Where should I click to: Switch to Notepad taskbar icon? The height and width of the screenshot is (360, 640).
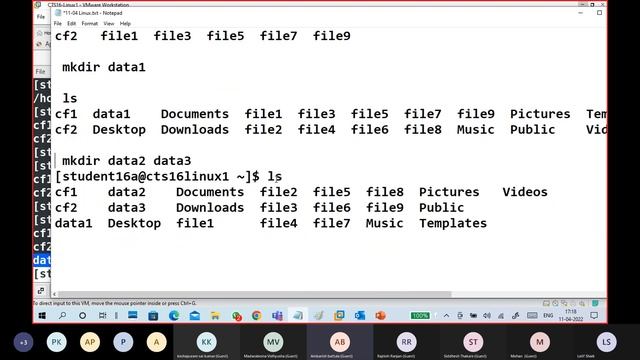[298, 316]
